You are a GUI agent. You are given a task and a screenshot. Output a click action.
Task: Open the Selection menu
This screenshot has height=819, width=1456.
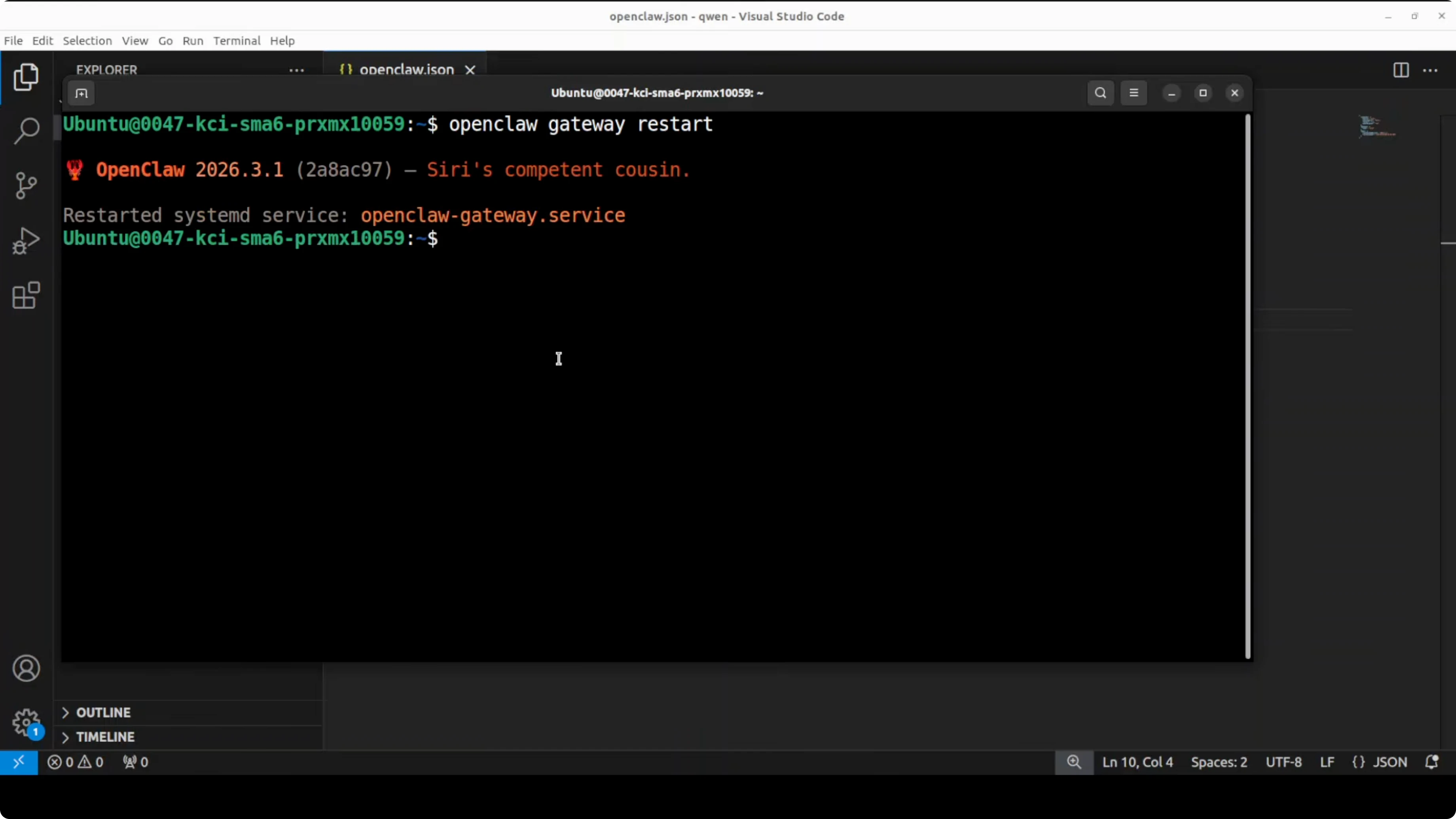(87, 41)
